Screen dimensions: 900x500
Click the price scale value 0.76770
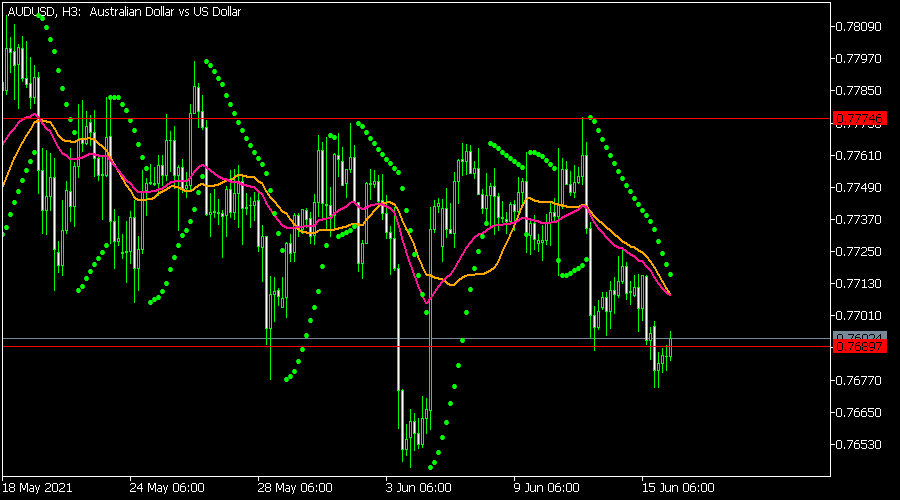click(858, 381)
